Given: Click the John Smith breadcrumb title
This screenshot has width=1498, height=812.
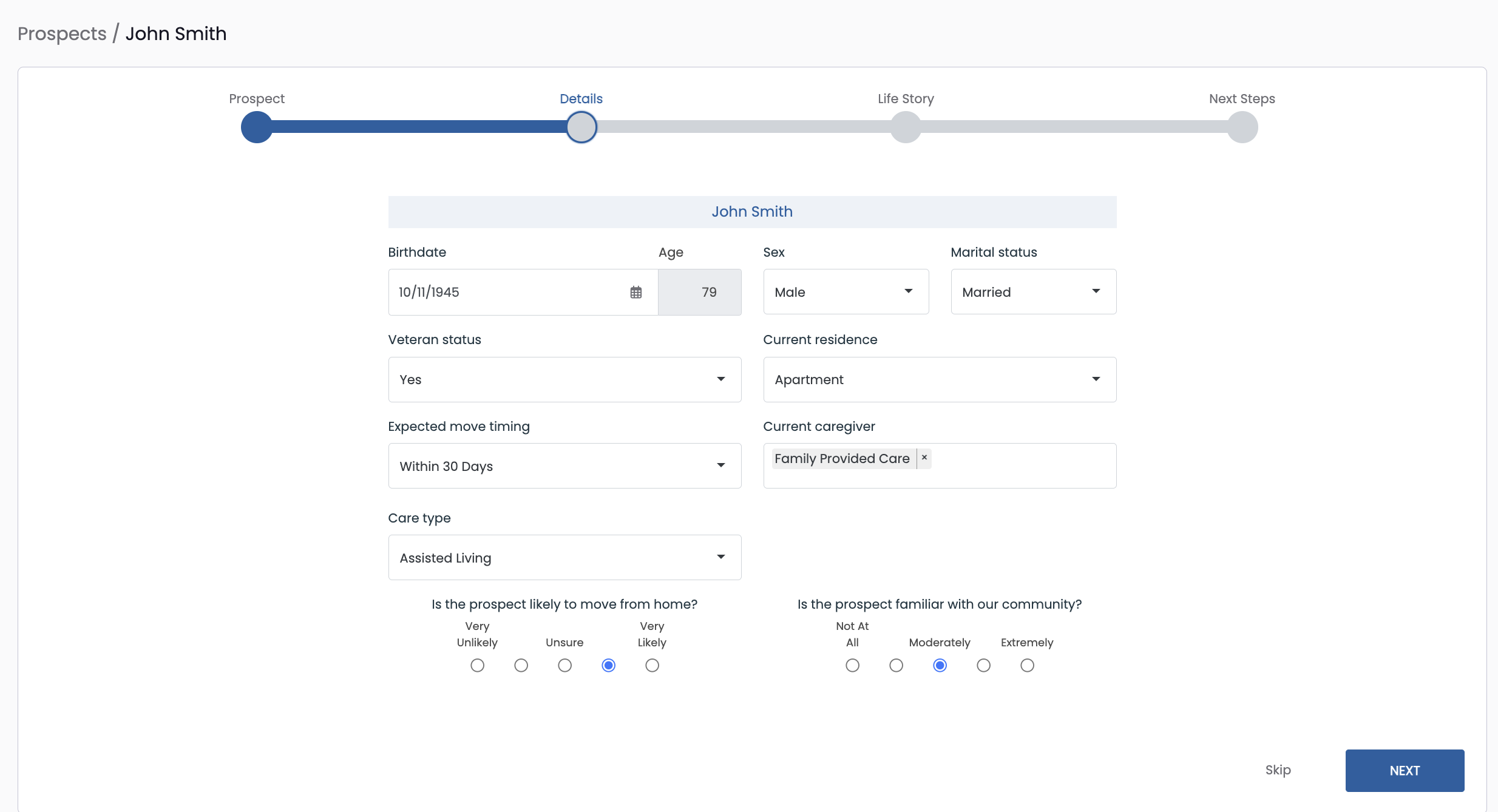Looking at the screenshot, I should pos(176,33).
